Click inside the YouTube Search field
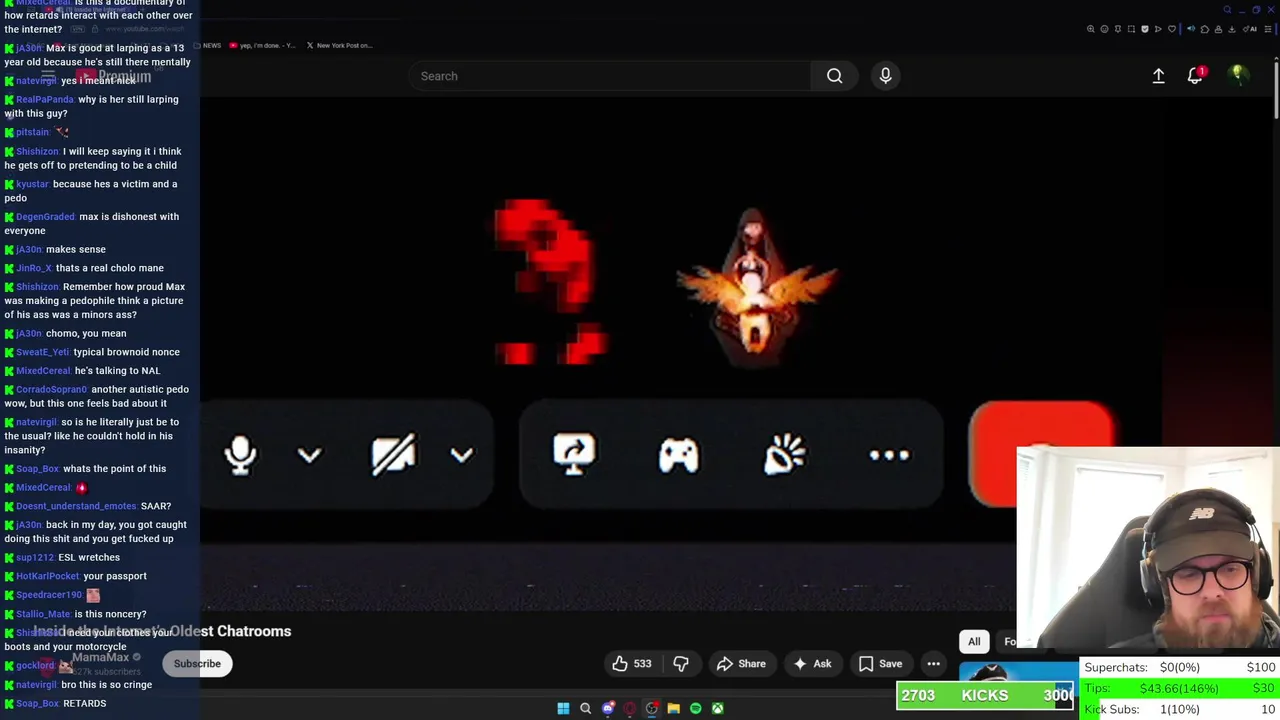The image size is (1280, 720). [x=610, y=76]
